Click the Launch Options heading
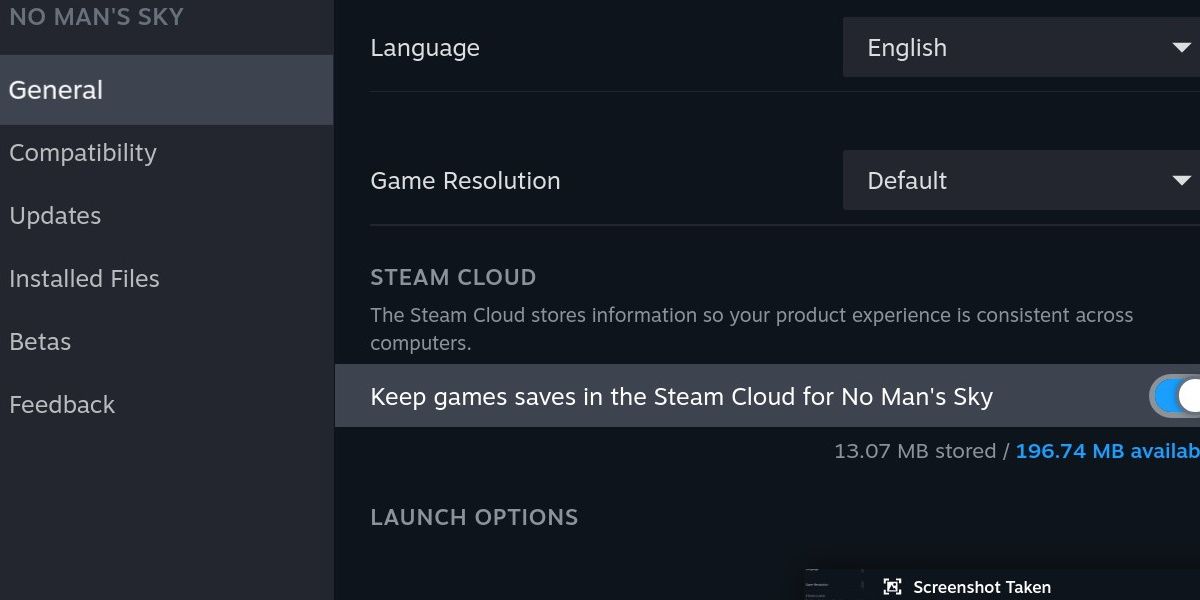Image resolution: width=1200 pixels, height=600 pixels. coord(474,517)
